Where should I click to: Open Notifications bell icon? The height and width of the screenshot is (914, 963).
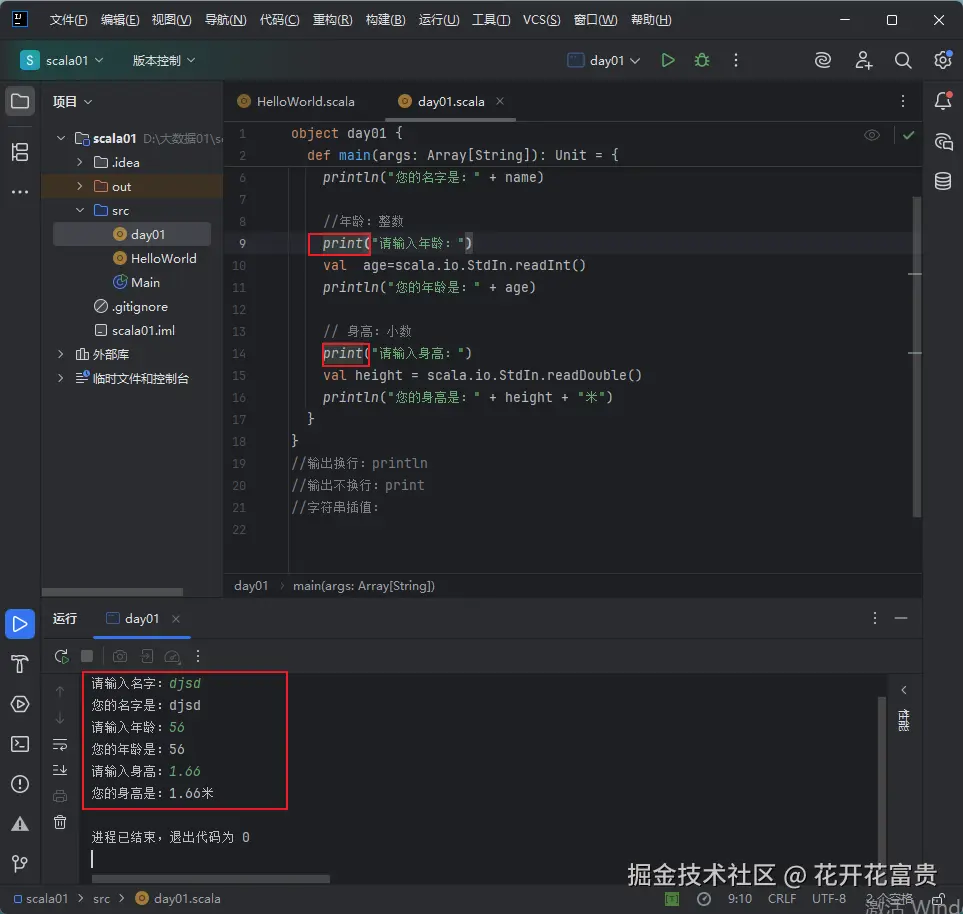point(943,101)
